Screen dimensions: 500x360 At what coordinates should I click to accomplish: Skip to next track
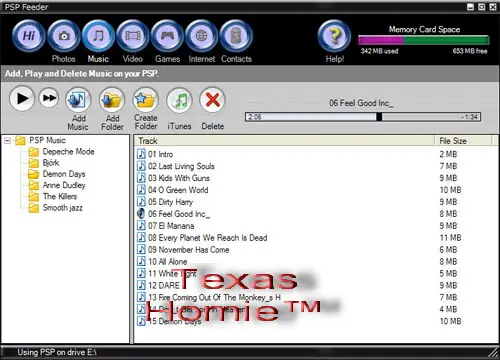[x=49, y=98]
